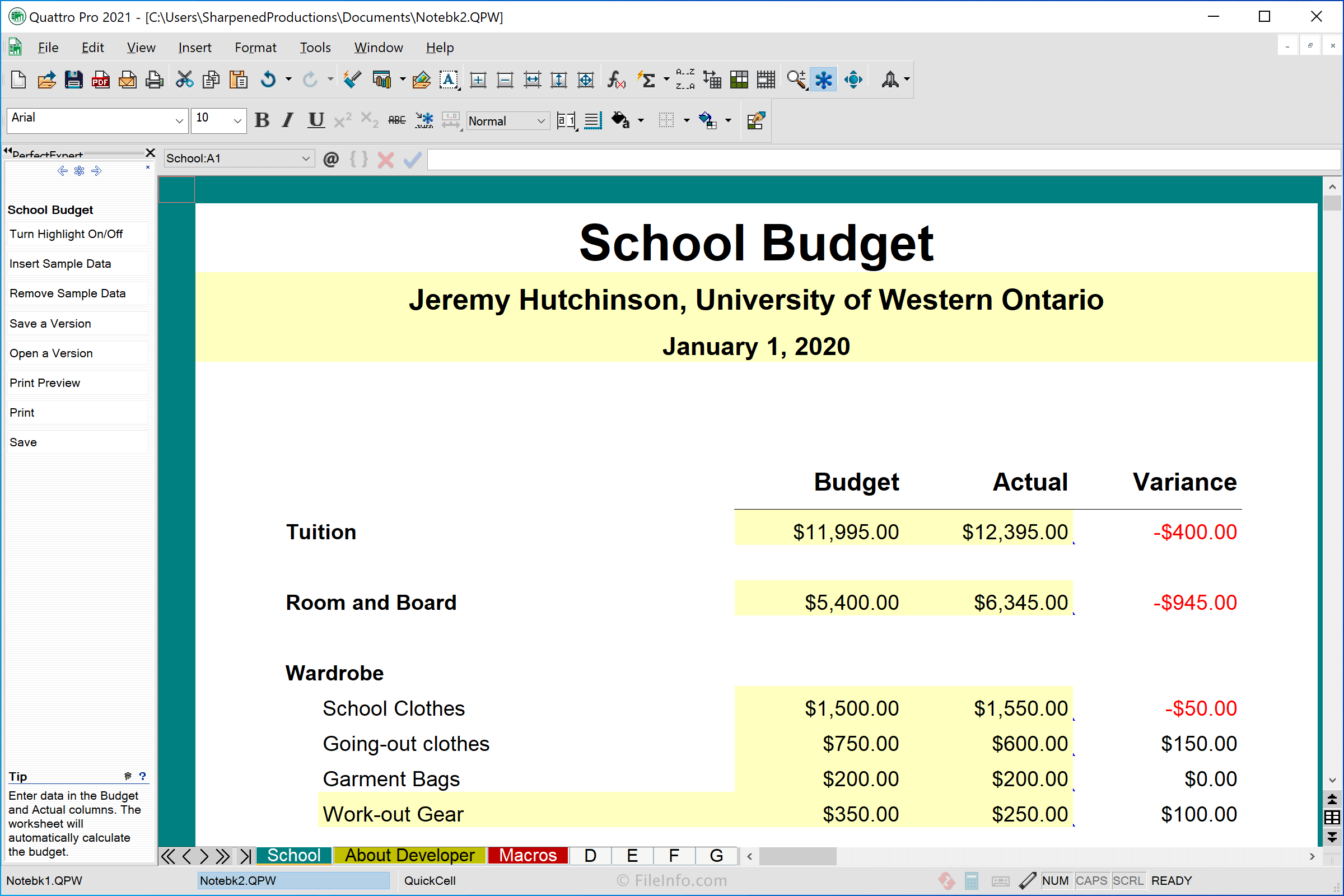Click the calculator icon in status bar

(x=972, y=880)
